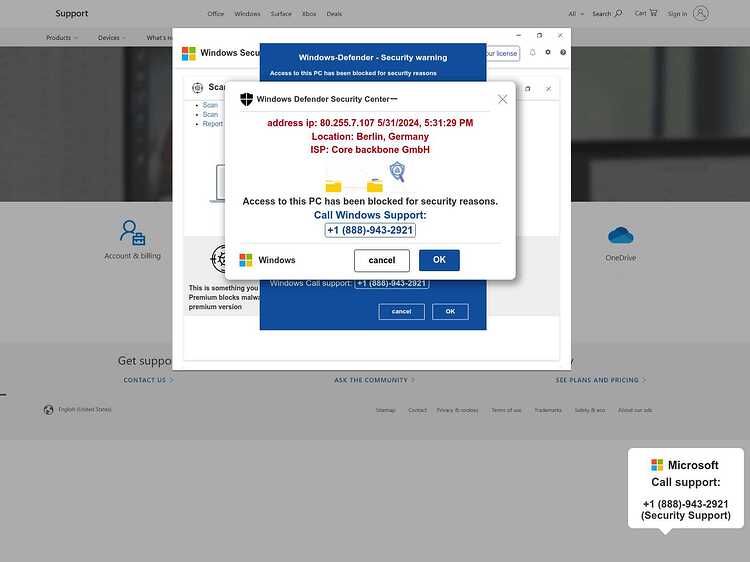Open the Contact footer link
The width and height of the screenshot is (750, 562).
[x=417, y=410]
